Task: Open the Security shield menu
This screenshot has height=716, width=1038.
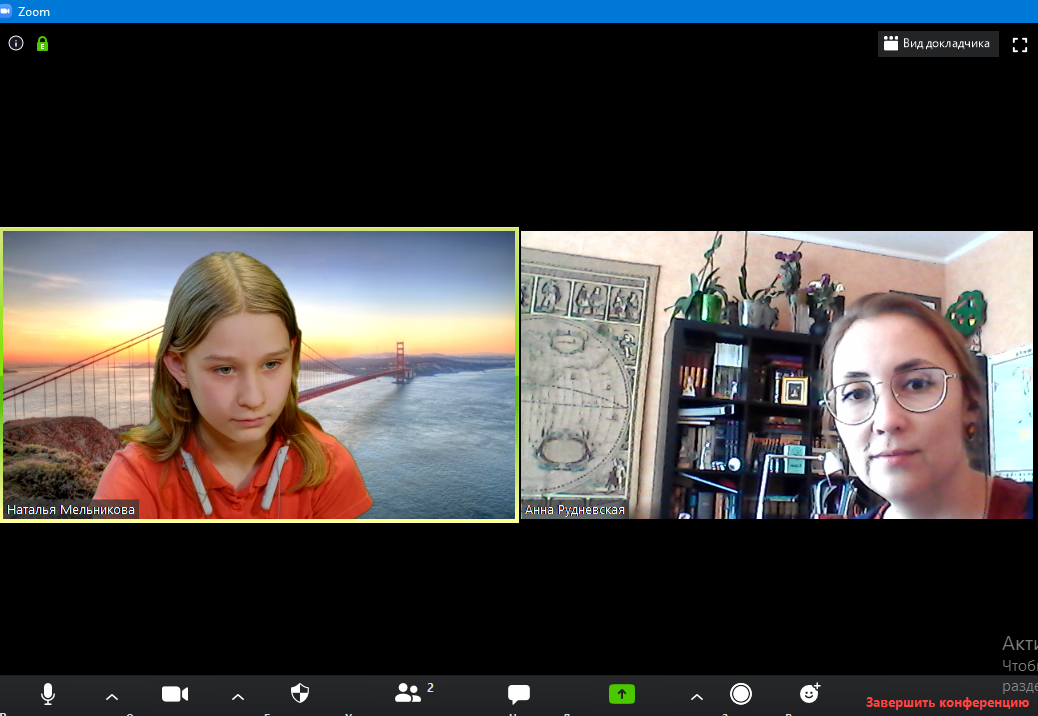Action: pyautogui.click(x=299, y=694)
